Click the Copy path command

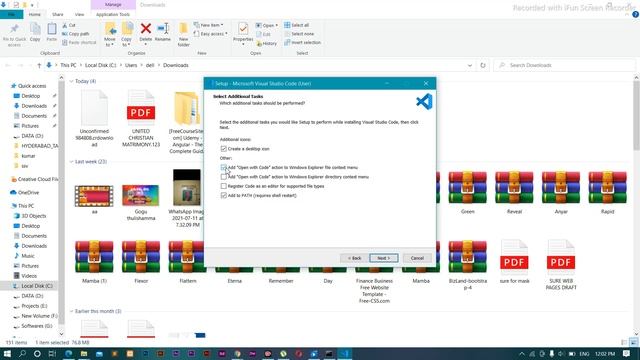tap(76, 34)
